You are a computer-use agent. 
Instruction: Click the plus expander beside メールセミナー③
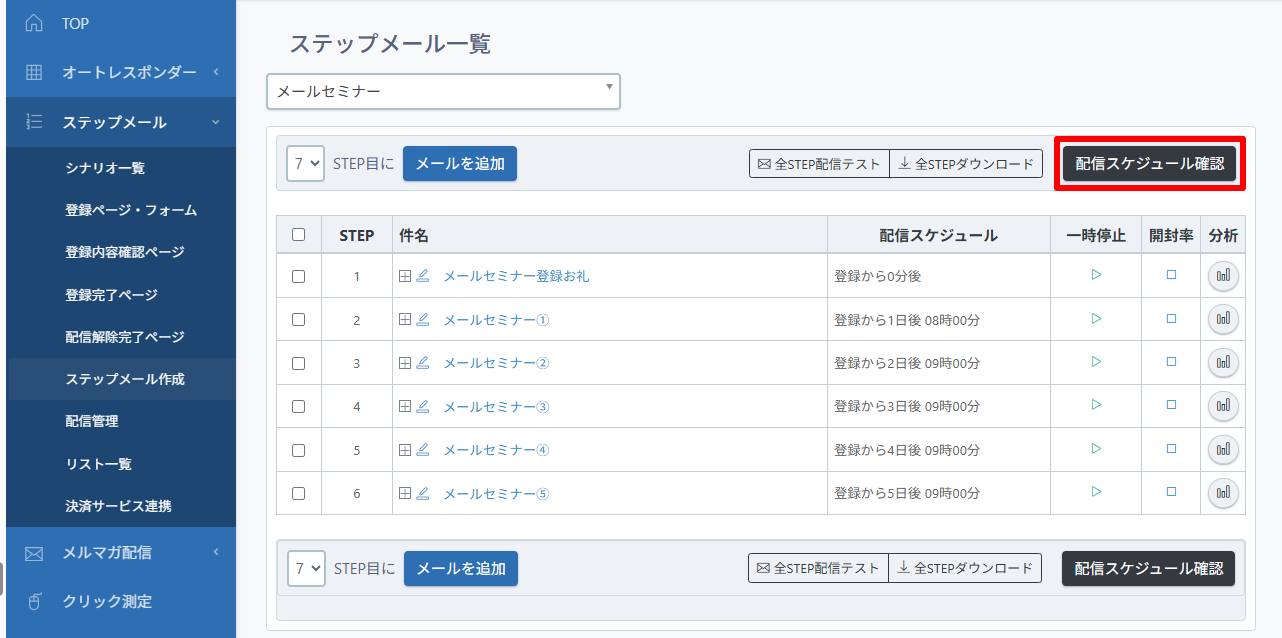(405, 406)
